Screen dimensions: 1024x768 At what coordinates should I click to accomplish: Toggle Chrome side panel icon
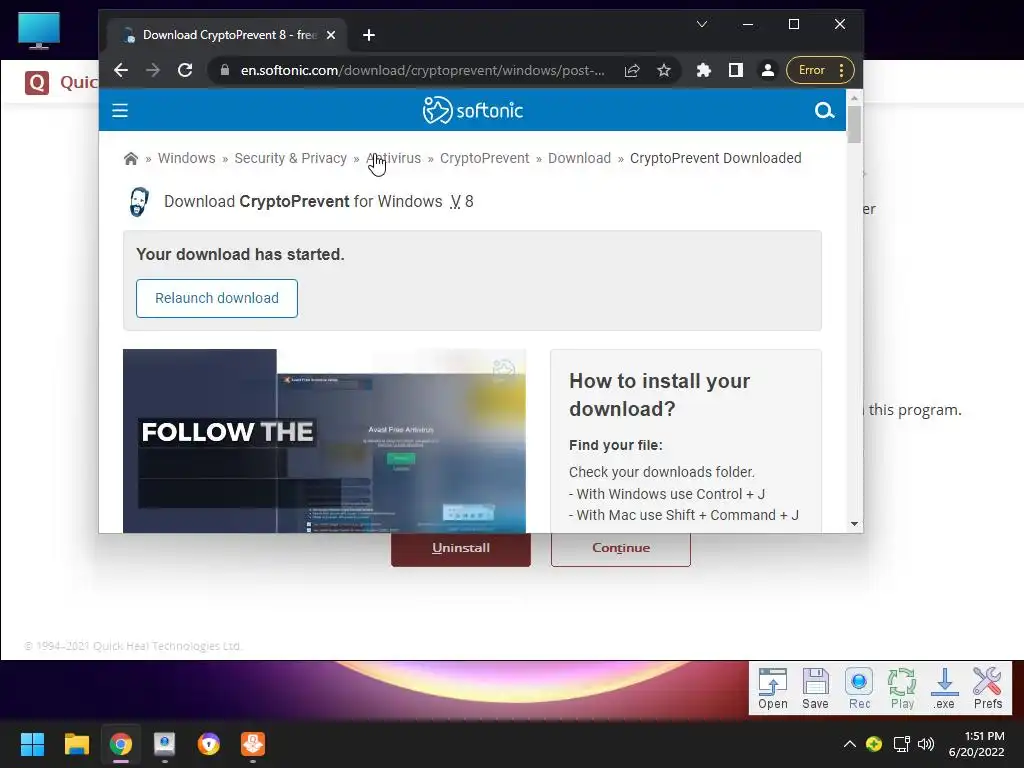coord(735,71)
